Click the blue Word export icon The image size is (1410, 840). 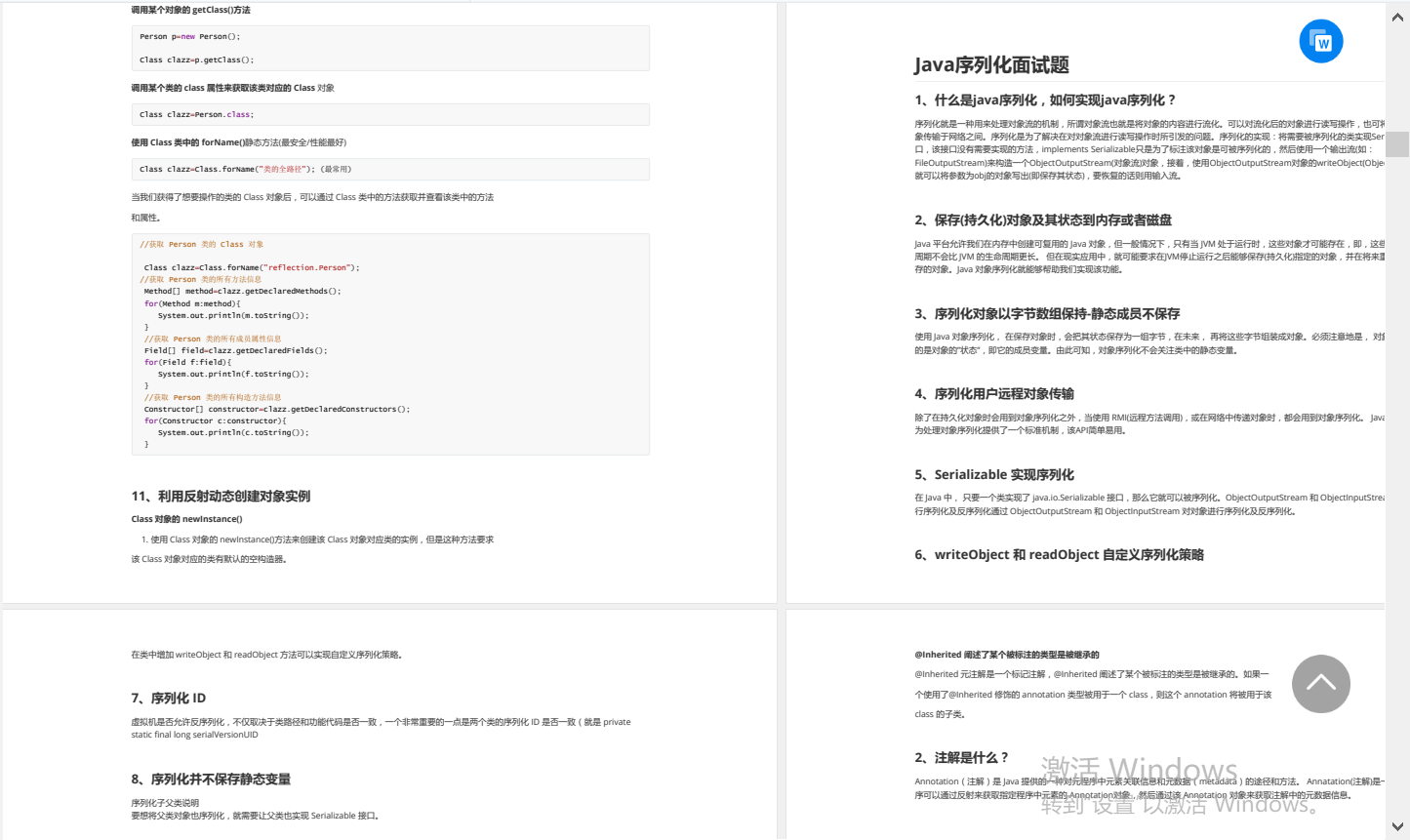click(1321, 41)
